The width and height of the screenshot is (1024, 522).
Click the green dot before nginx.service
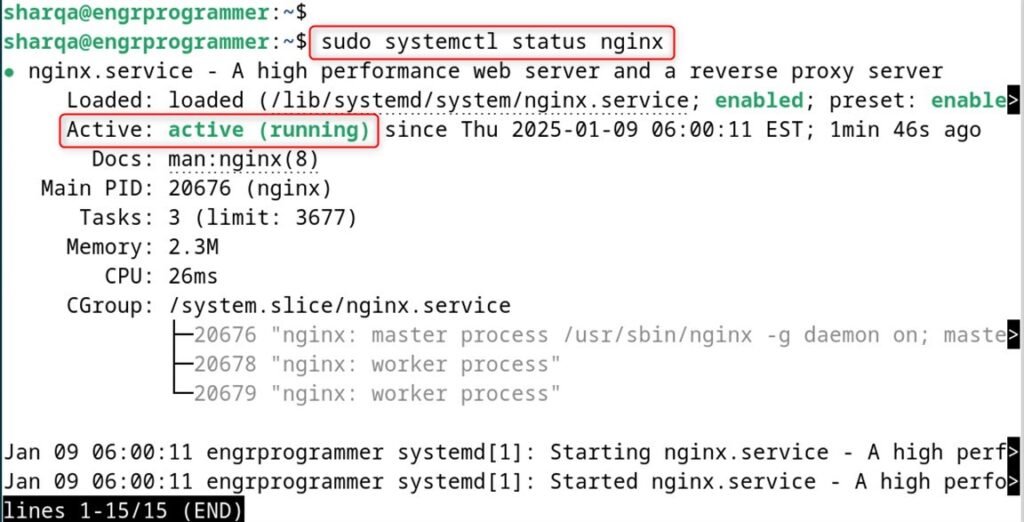click(9, 72)
